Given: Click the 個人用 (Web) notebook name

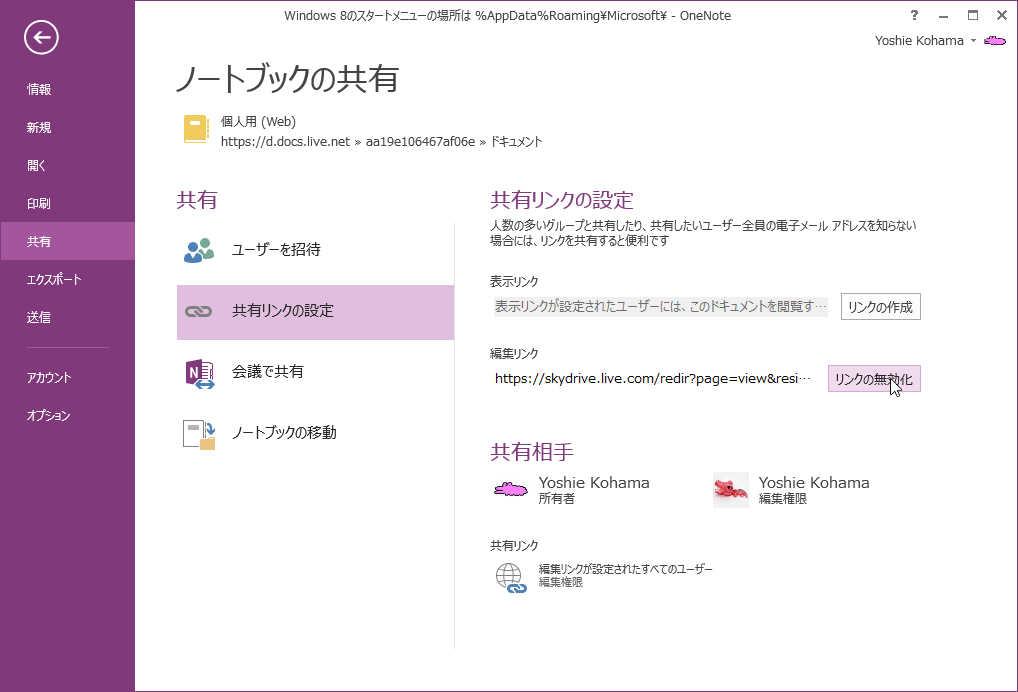Looking at the screenshot, I should click(258, 121).
